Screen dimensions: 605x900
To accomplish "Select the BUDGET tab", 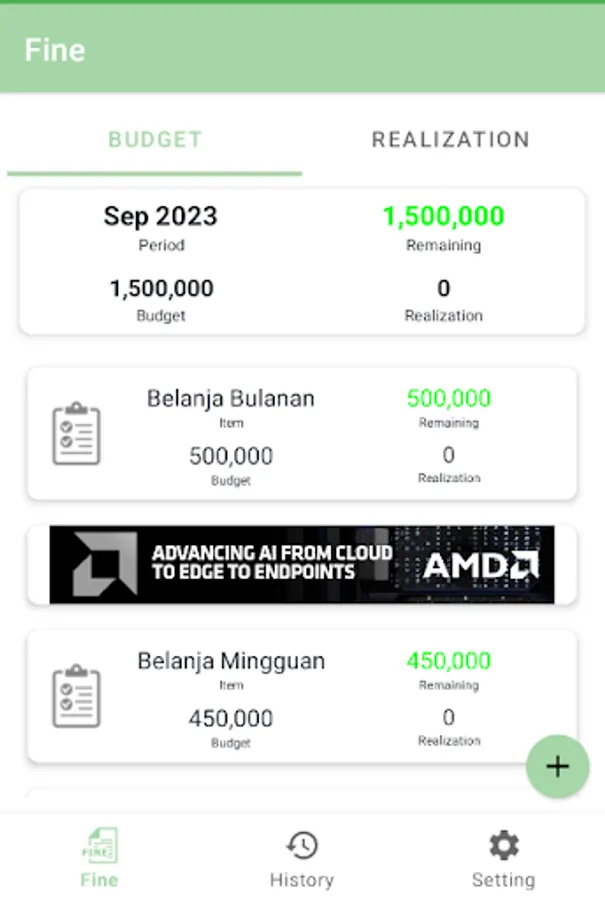I will (x=155, y=140).
